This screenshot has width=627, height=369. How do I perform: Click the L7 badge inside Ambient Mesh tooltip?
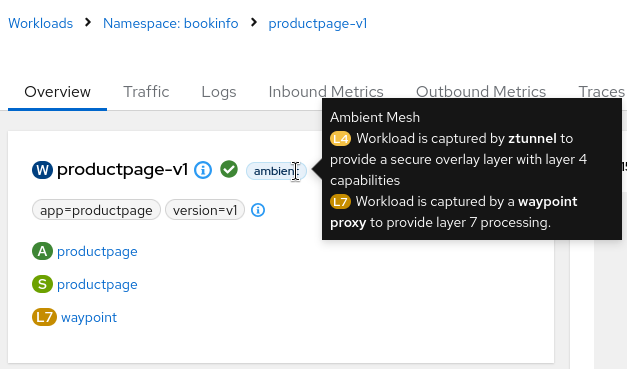340,201
